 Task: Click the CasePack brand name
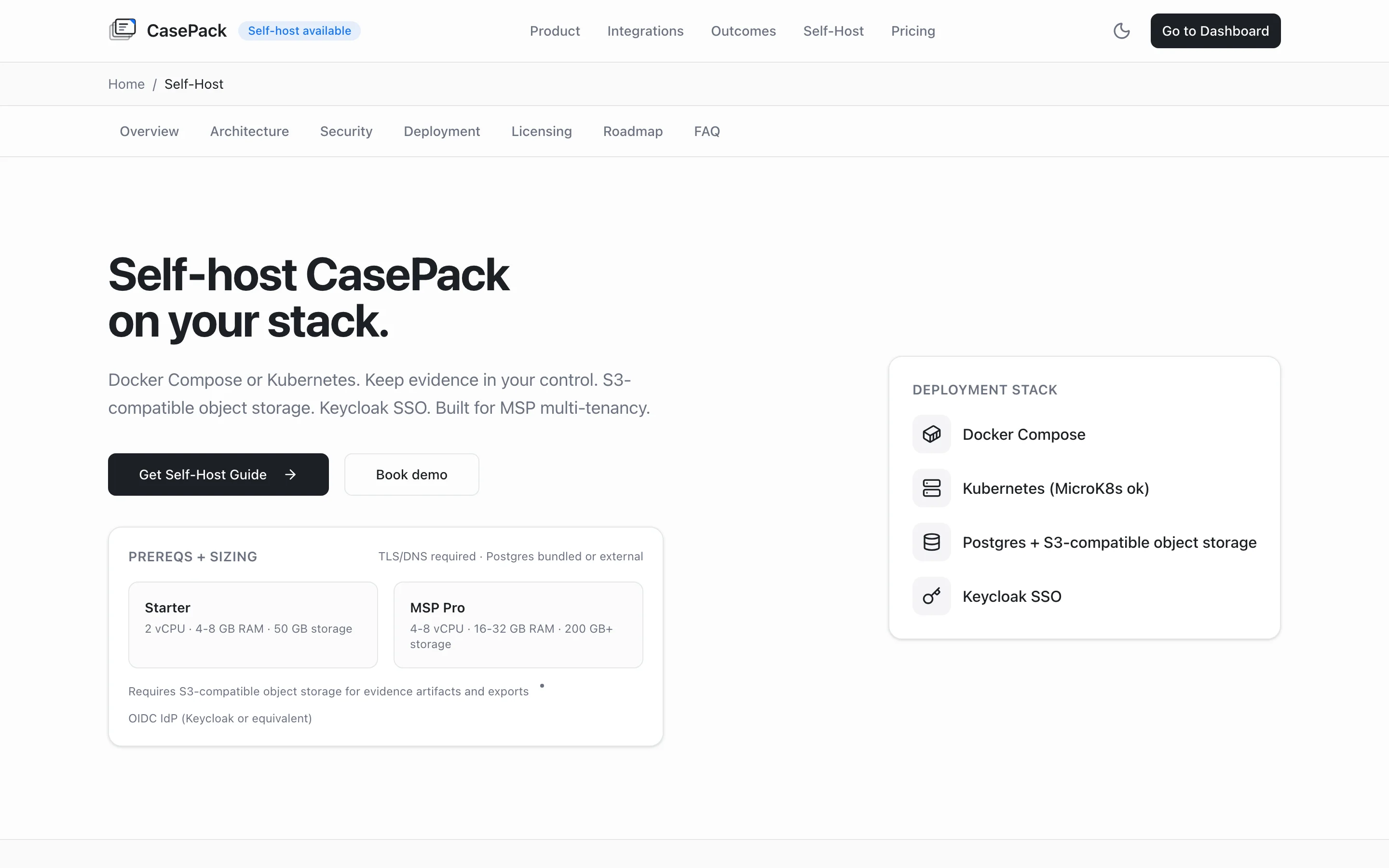(x=187, y=30)
